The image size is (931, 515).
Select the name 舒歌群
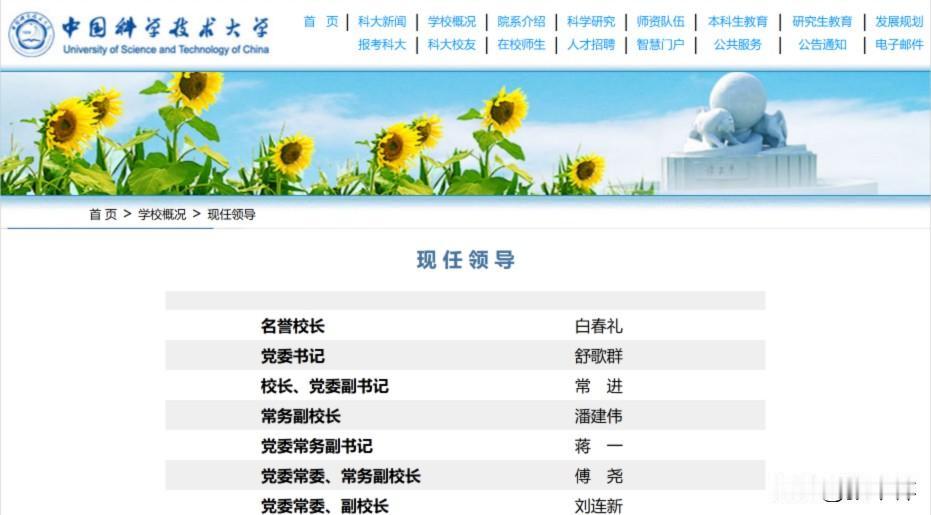coord(598,356)
